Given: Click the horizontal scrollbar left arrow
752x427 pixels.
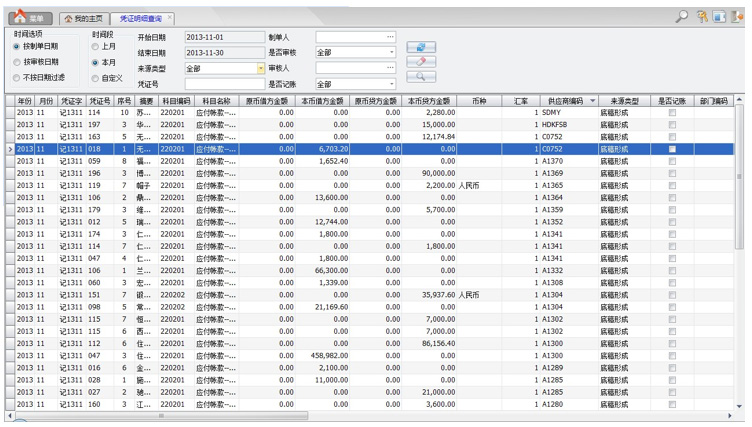Looking at the screenshot, I should (10, 415).
